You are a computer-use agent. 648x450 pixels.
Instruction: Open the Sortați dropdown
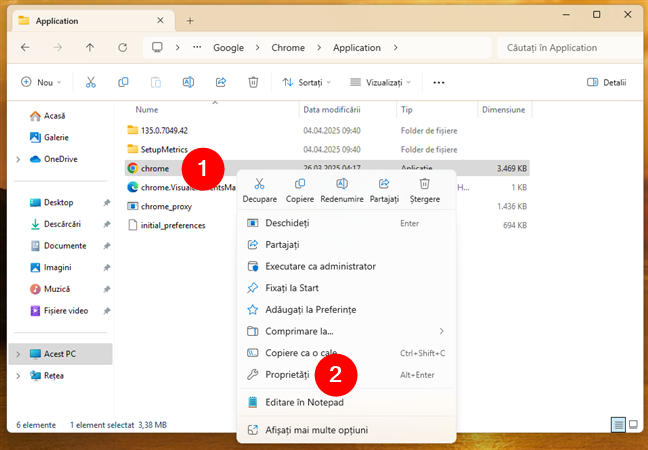click(x=307, y=82)
